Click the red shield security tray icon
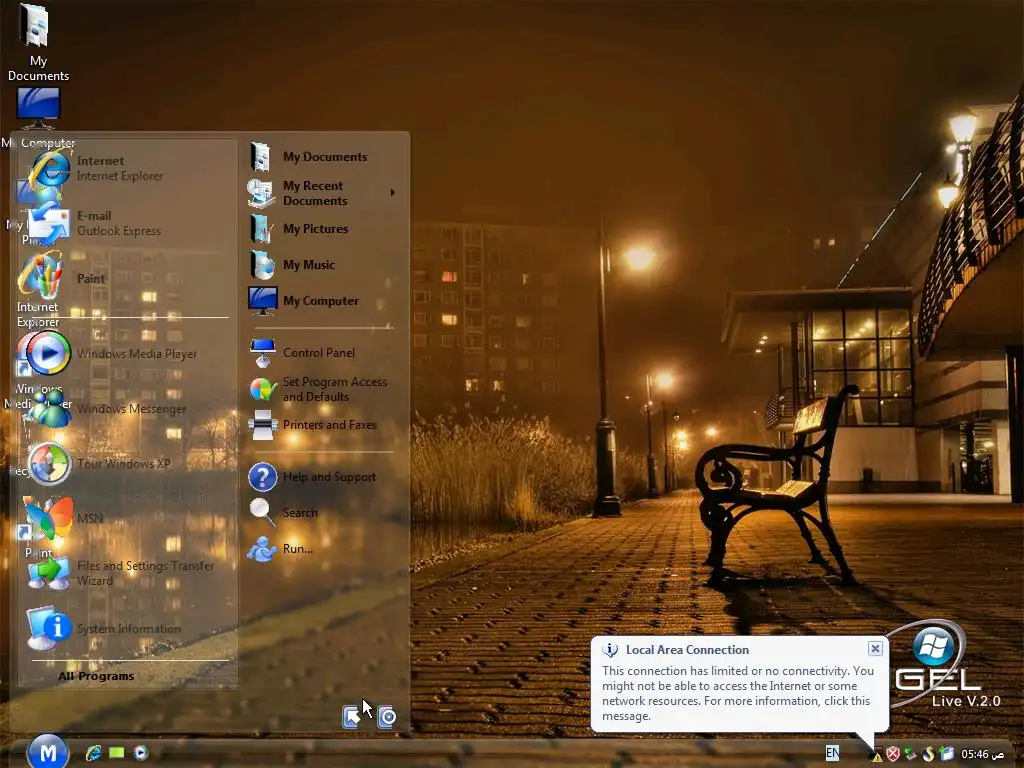Viewport: 1024px width, 768px height. click(x=893, y=754)
